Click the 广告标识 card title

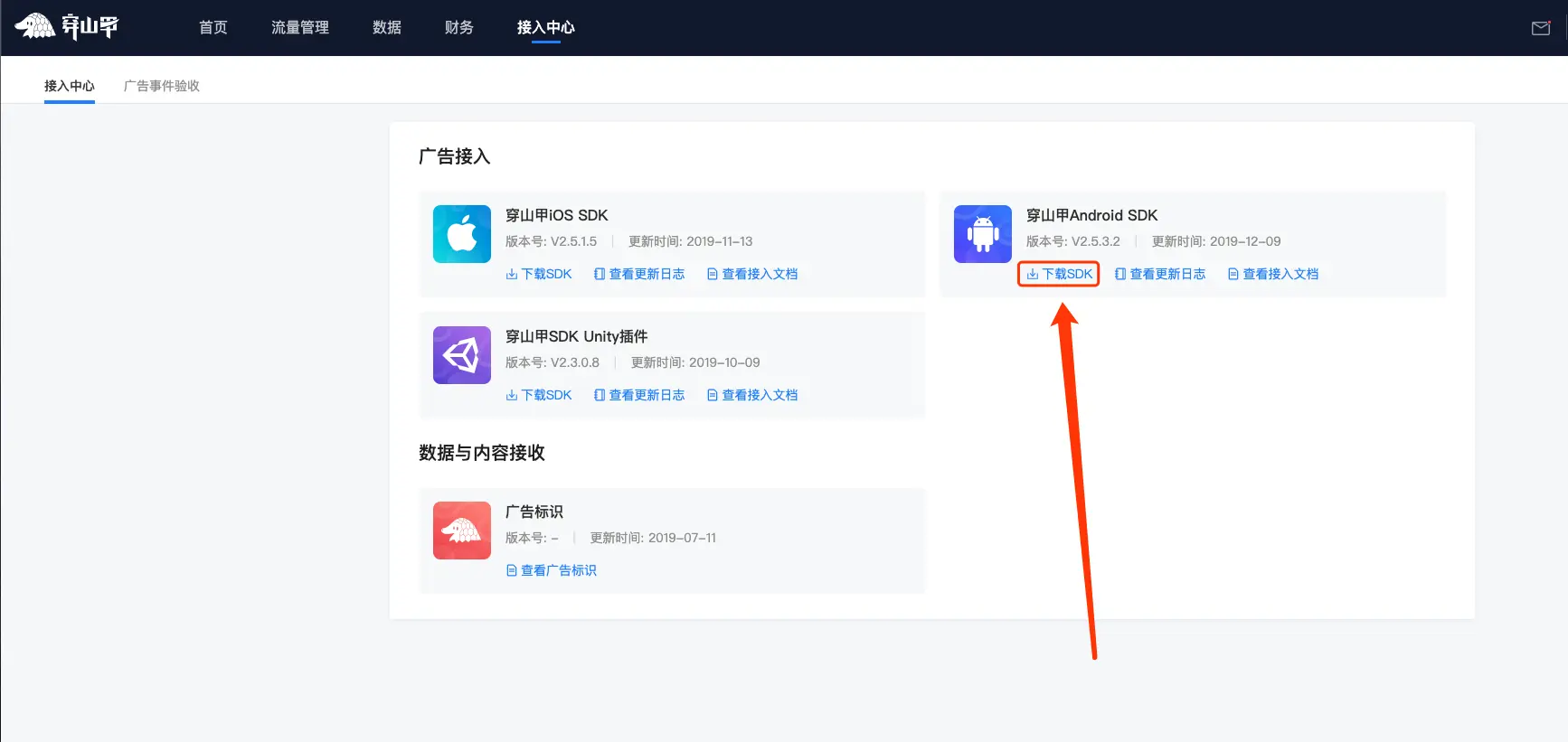534,512
